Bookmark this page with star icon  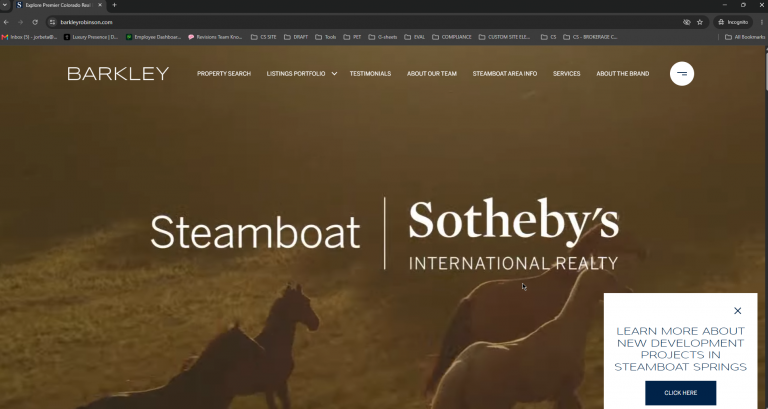point(700,22)
